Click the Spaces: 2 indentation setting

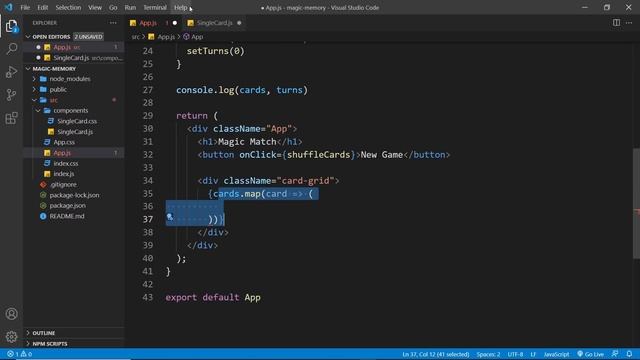tap(488, 354)
